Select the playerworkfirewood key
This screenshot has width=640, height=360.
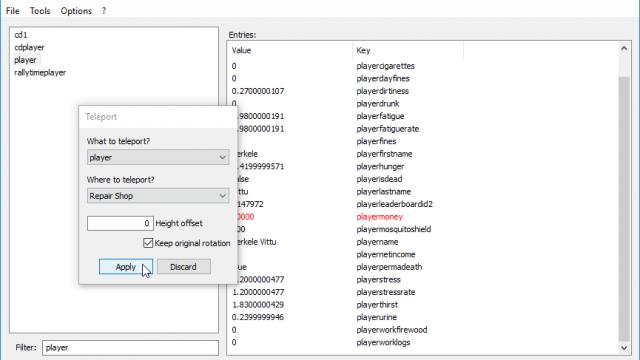point(391,330)
